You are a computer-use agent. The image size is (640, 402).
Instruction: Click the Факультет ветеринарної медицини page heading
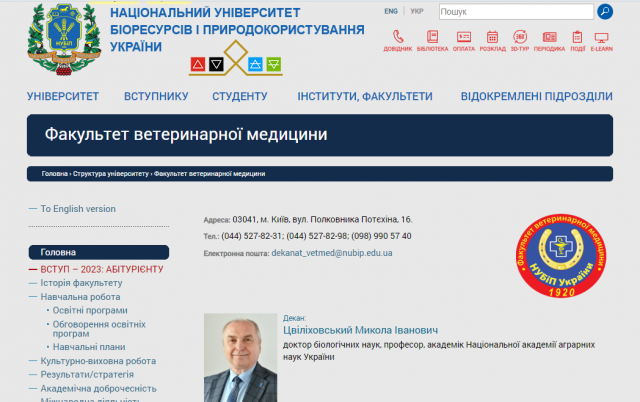(186, 135)
